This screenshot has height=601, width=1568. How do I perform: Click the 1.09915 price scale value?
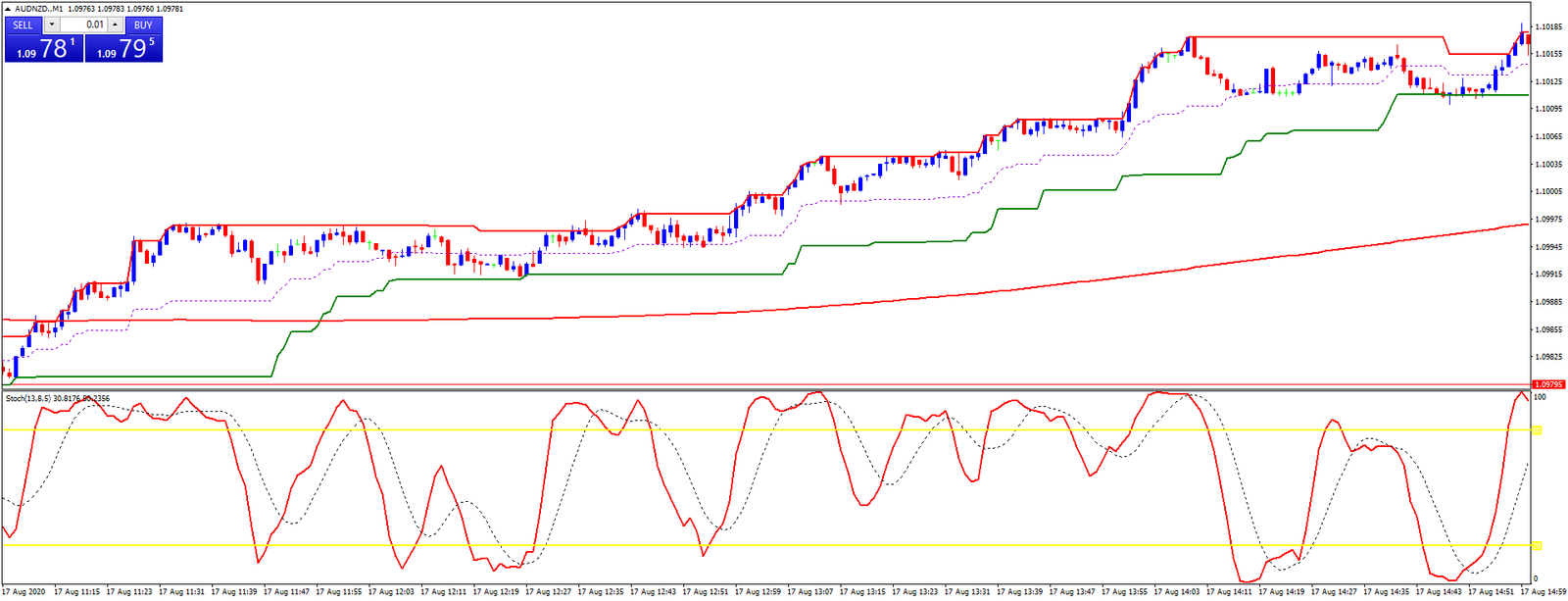[x=1548, y=275]
